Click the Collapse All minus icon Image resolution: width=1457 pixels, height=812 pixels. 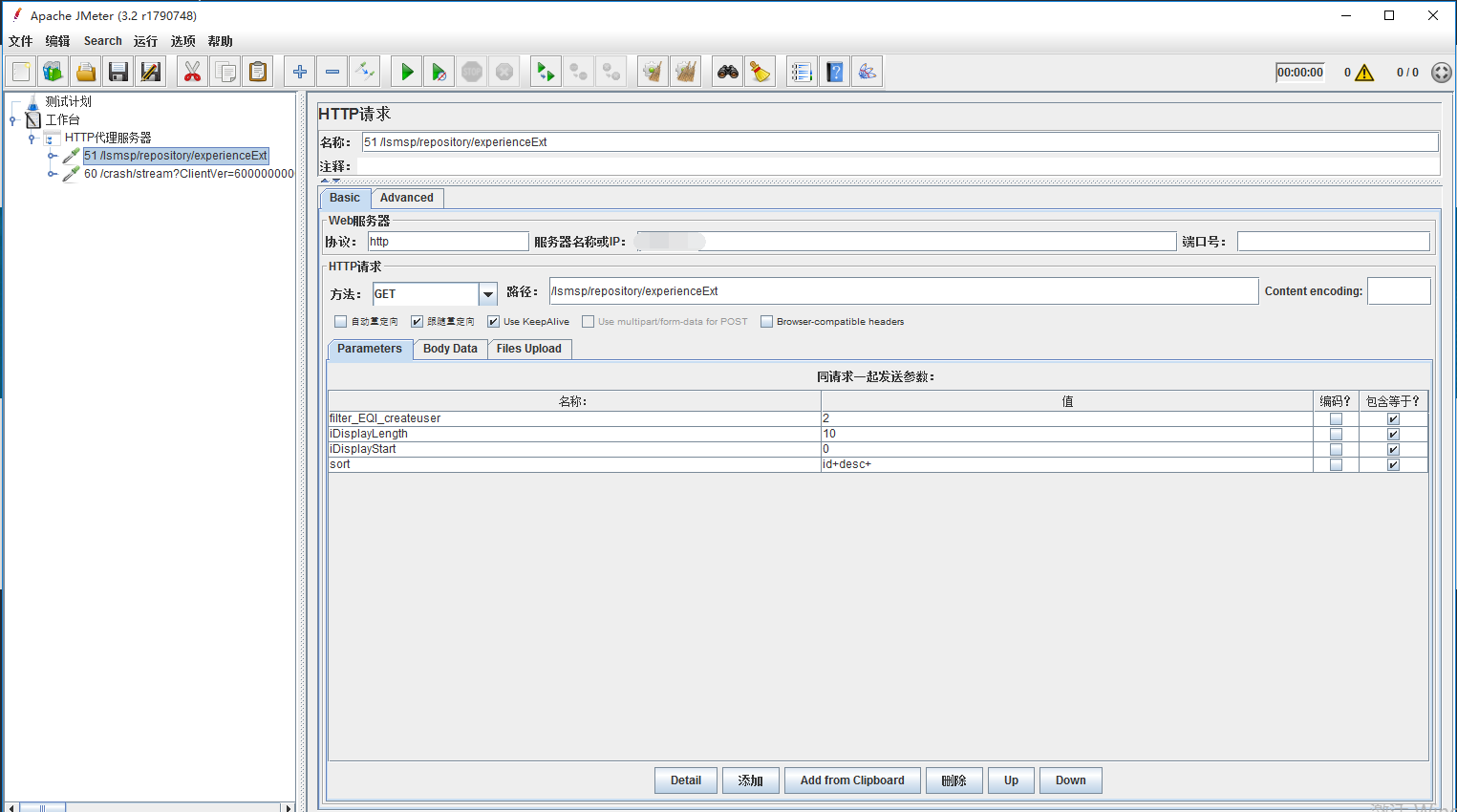[332, 72]
